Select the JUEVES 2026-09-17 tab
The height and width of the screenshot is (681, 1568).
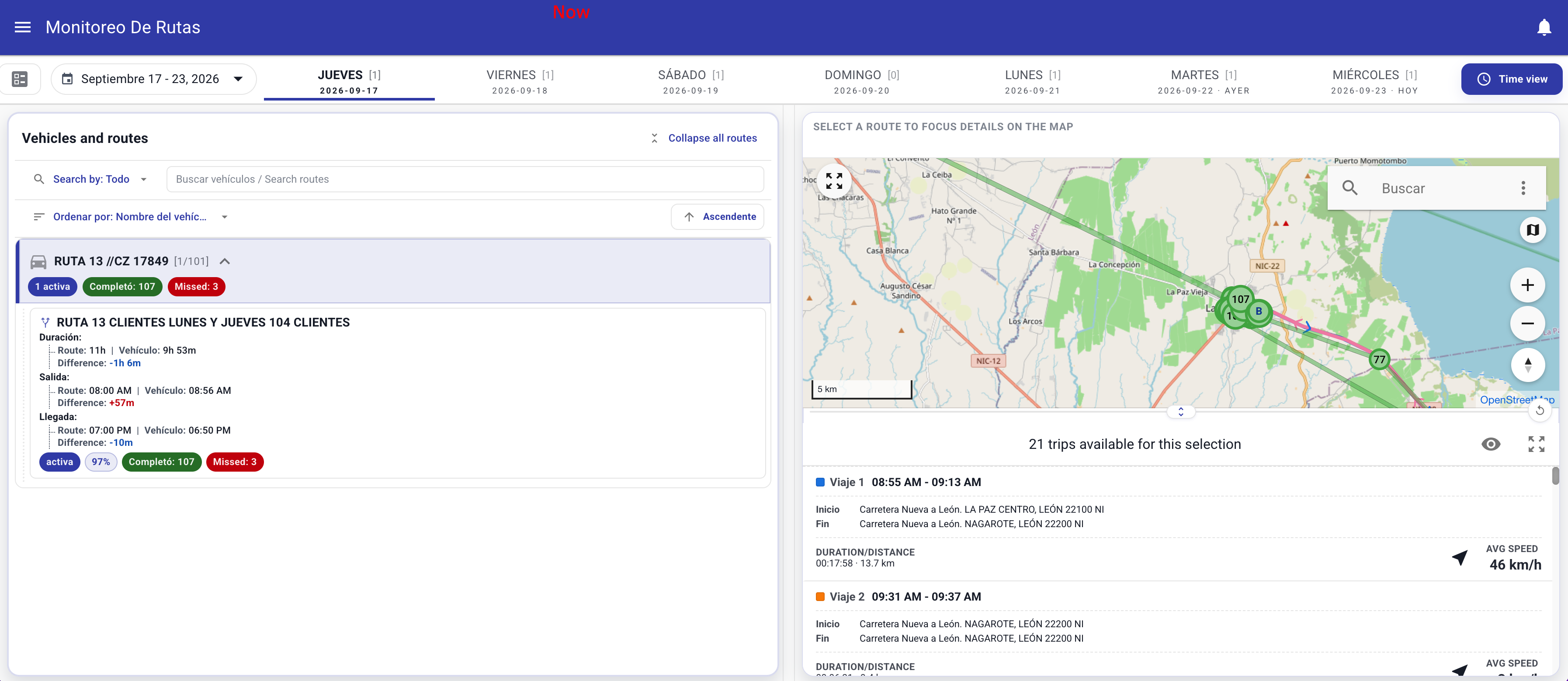(349, 82)
